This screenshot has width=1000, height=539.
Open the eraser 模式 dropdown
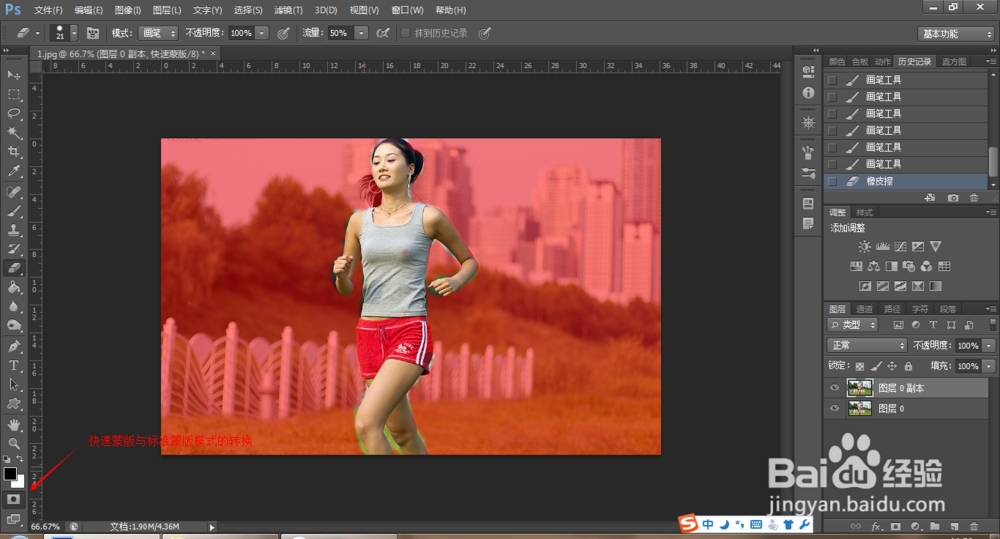(x=158, y=33)
